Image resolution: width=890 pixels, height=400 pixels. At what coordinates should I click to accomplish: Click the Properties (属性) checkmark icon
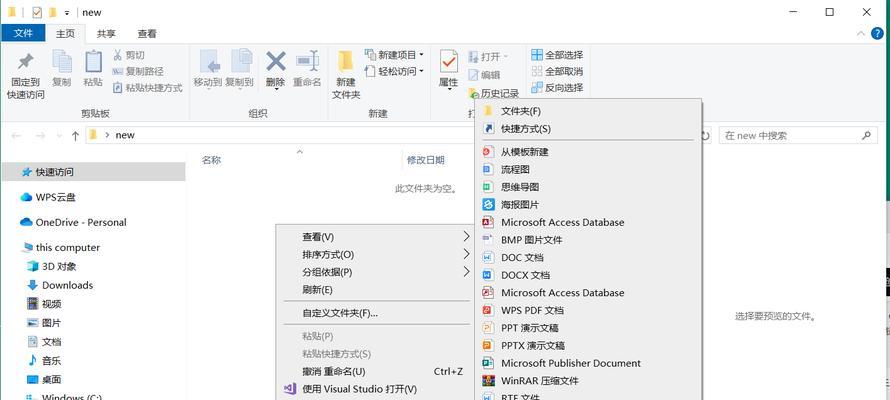[448, 61]
